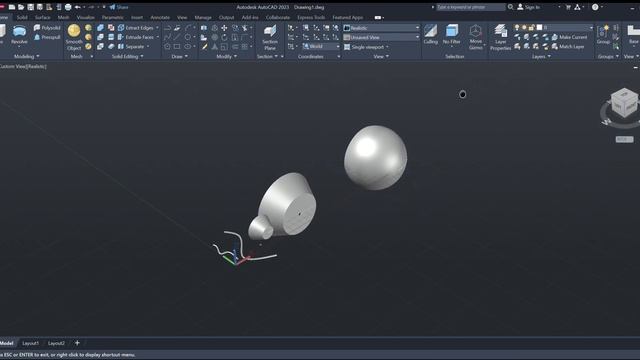Click the Undo arrow icon

(78, 7)
